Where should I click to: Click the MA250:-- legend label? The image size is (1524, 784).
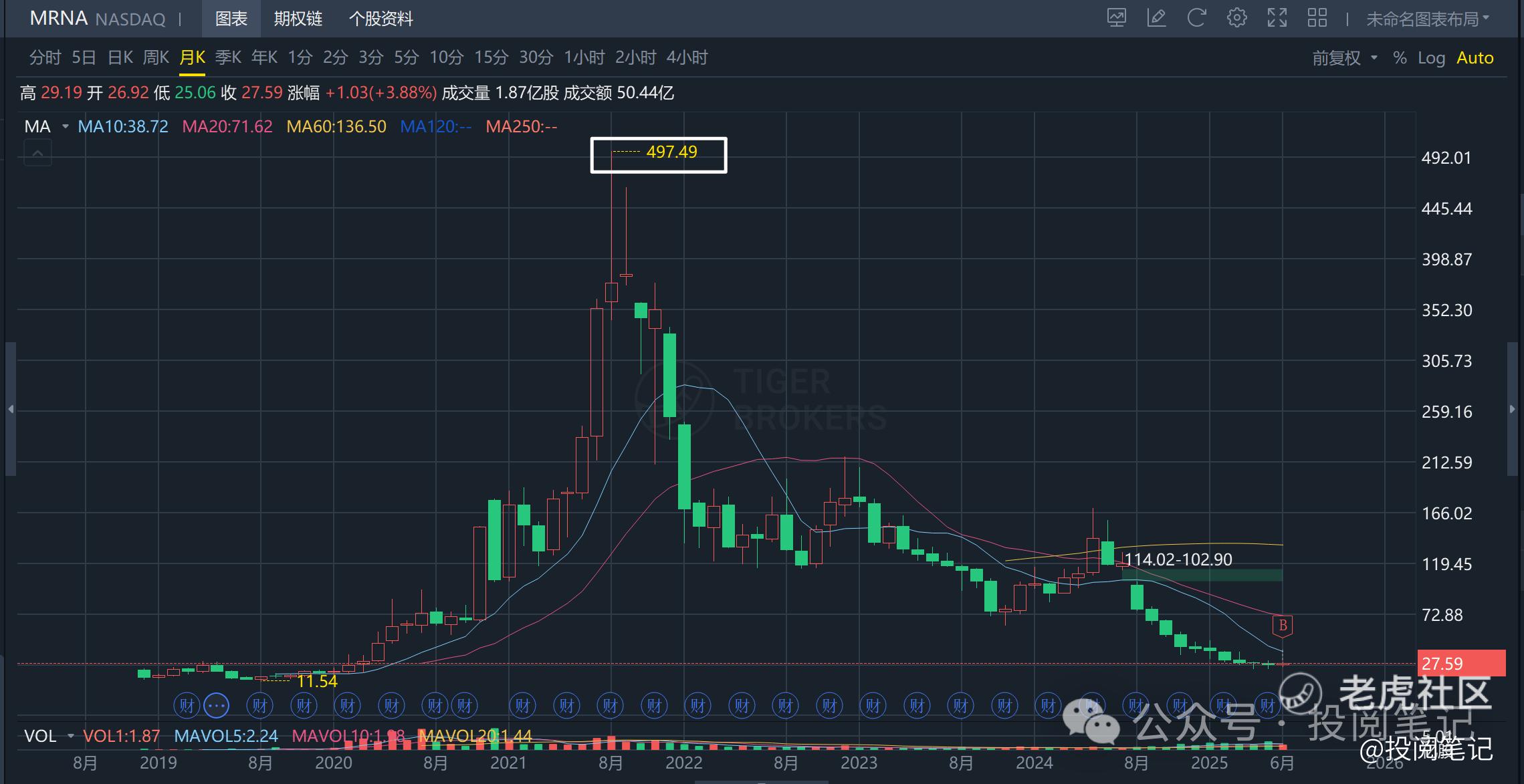[x=522, y=126]
